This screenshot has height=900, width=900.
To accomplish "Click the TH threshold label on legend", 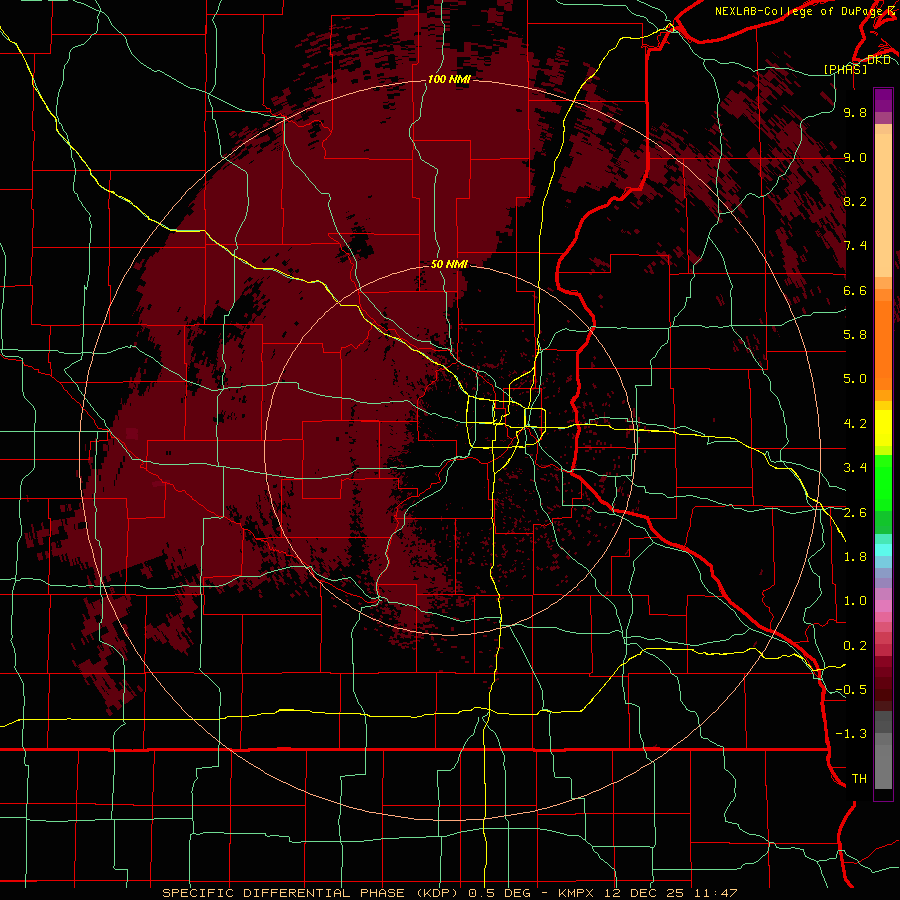I will pyautogui.click(x=859, y=779).
